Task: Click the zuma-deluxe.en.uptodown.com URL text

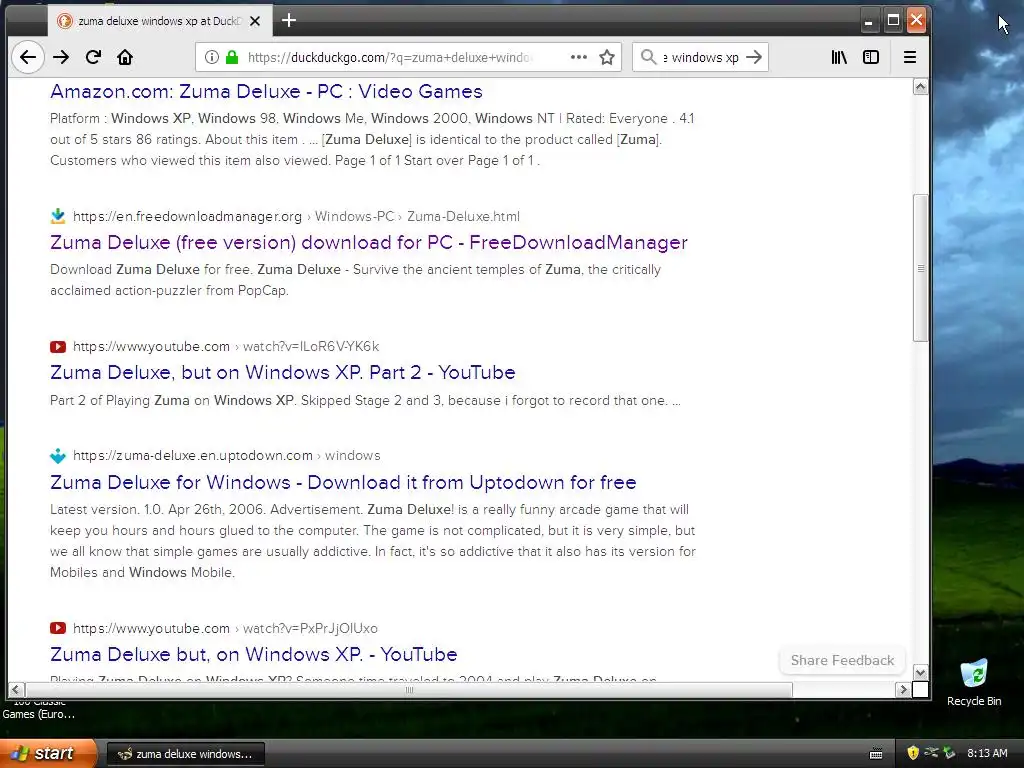Action: pyautogui.click(x=227, y=455)
